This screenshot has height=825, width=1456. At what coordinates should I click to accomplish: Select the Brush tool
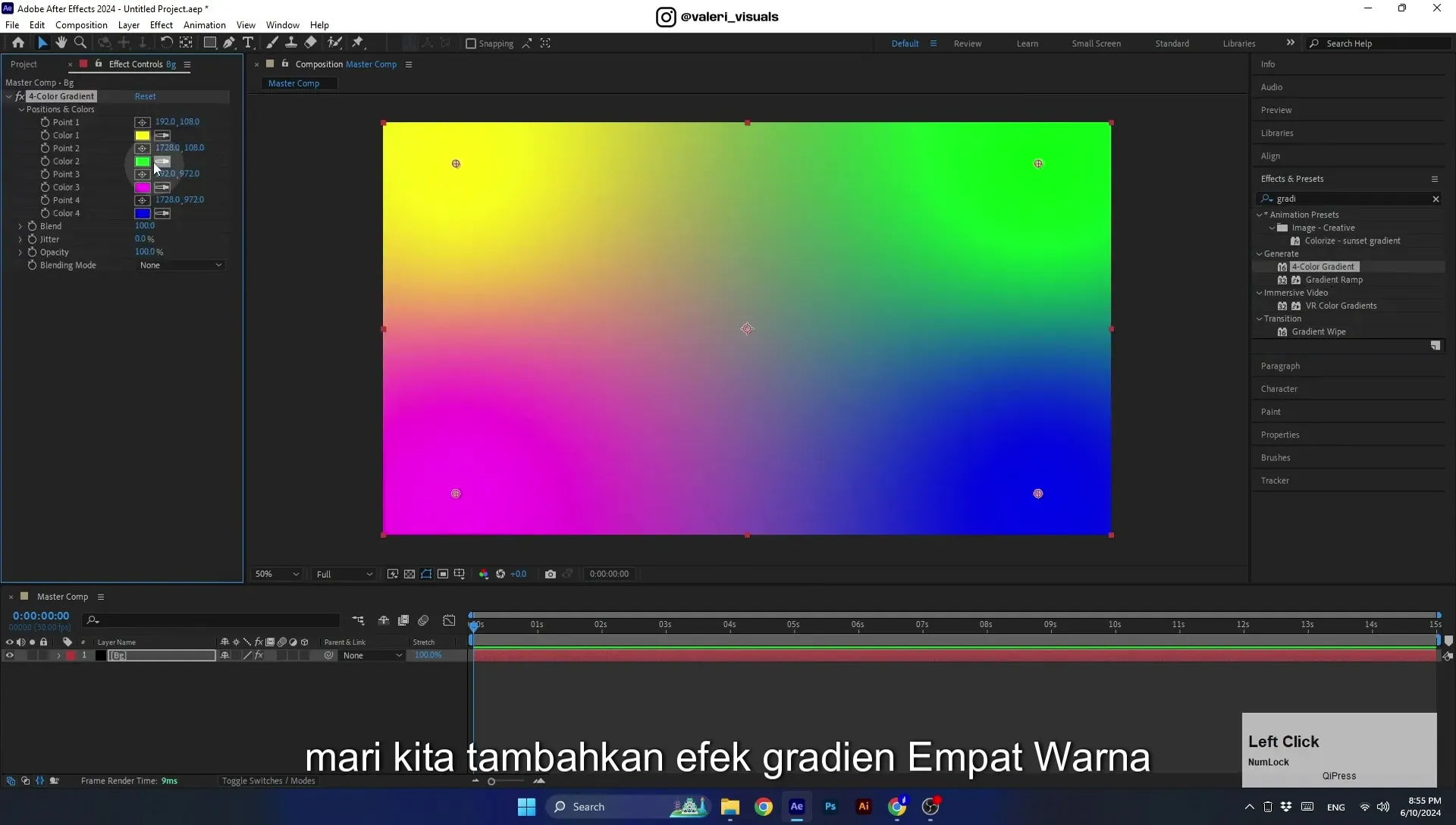point(272,43)
